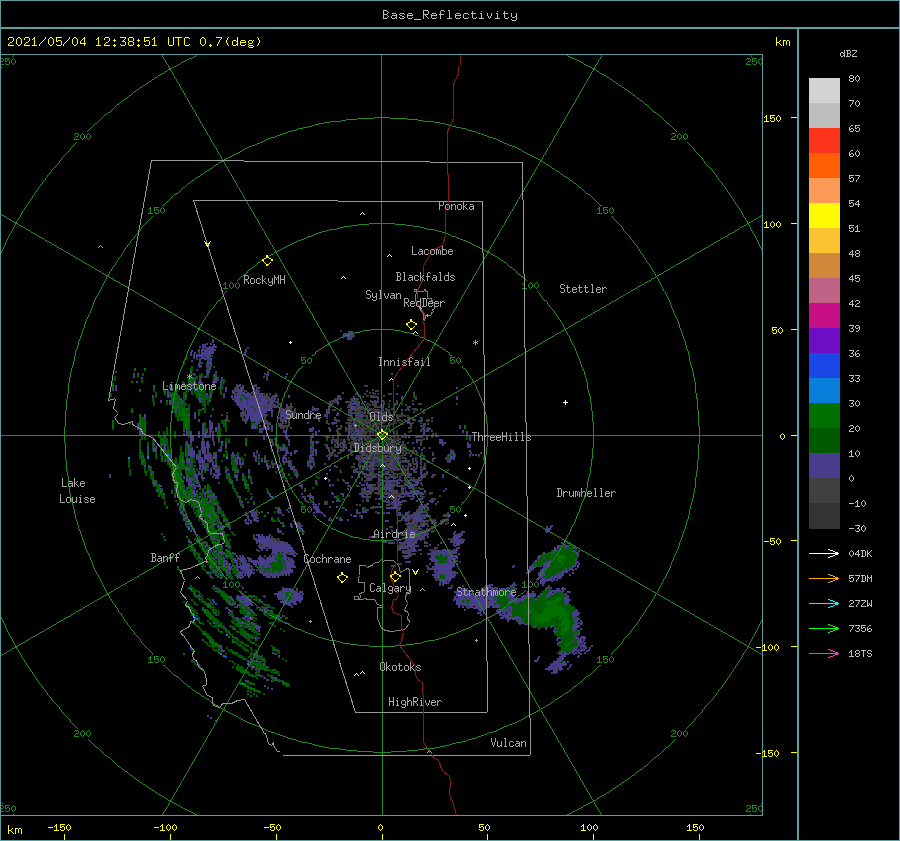Pick the blue 33-36 dBZ swatch

[824, 366]
